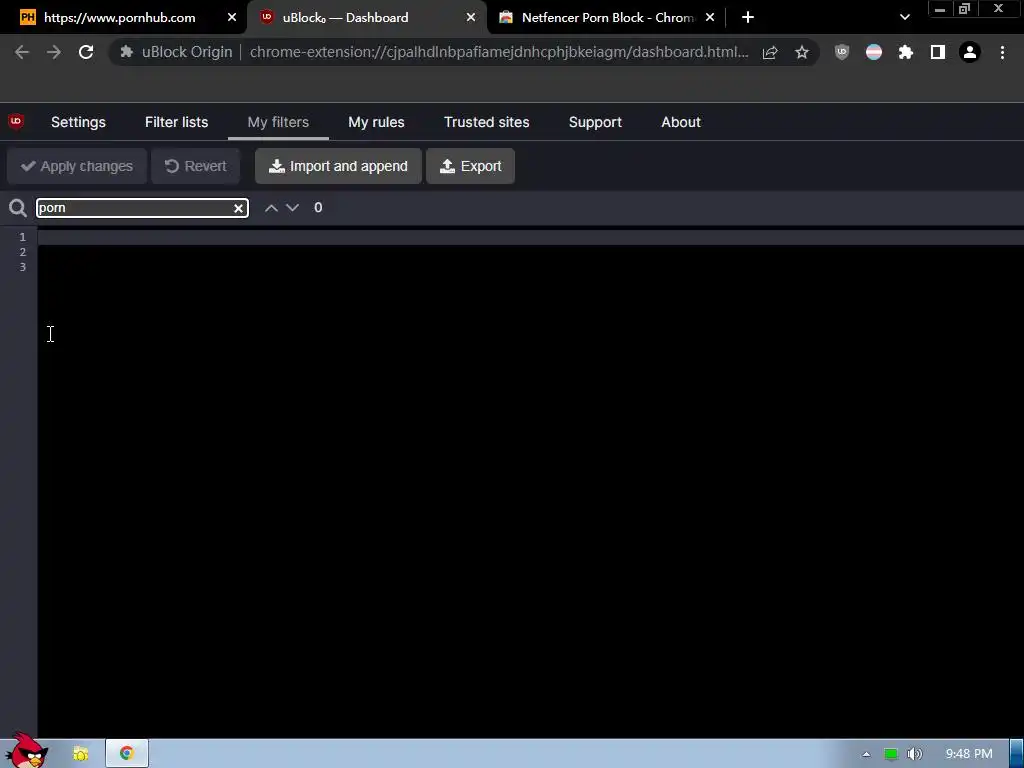Close the pornhub.com browser tab
The width and height of the screenshot is (1024, 768).
(232, 18)
